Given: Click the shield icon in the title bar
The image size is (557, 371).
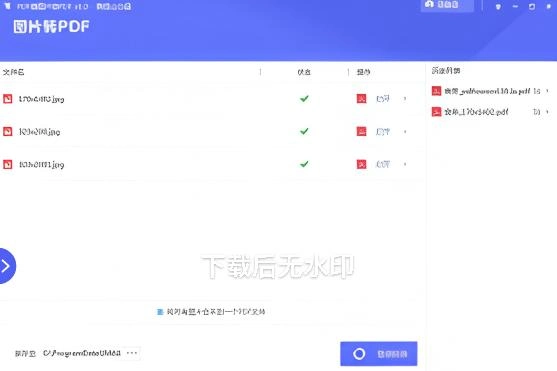Looking at the screenshot, I should 498,6.
